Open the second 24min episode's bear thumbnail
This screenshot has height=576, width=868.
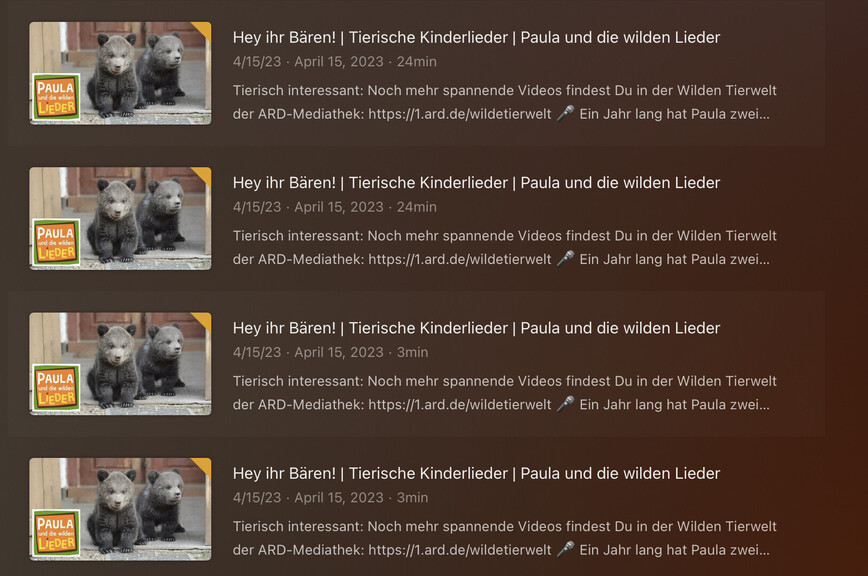[x=120, y=219]
